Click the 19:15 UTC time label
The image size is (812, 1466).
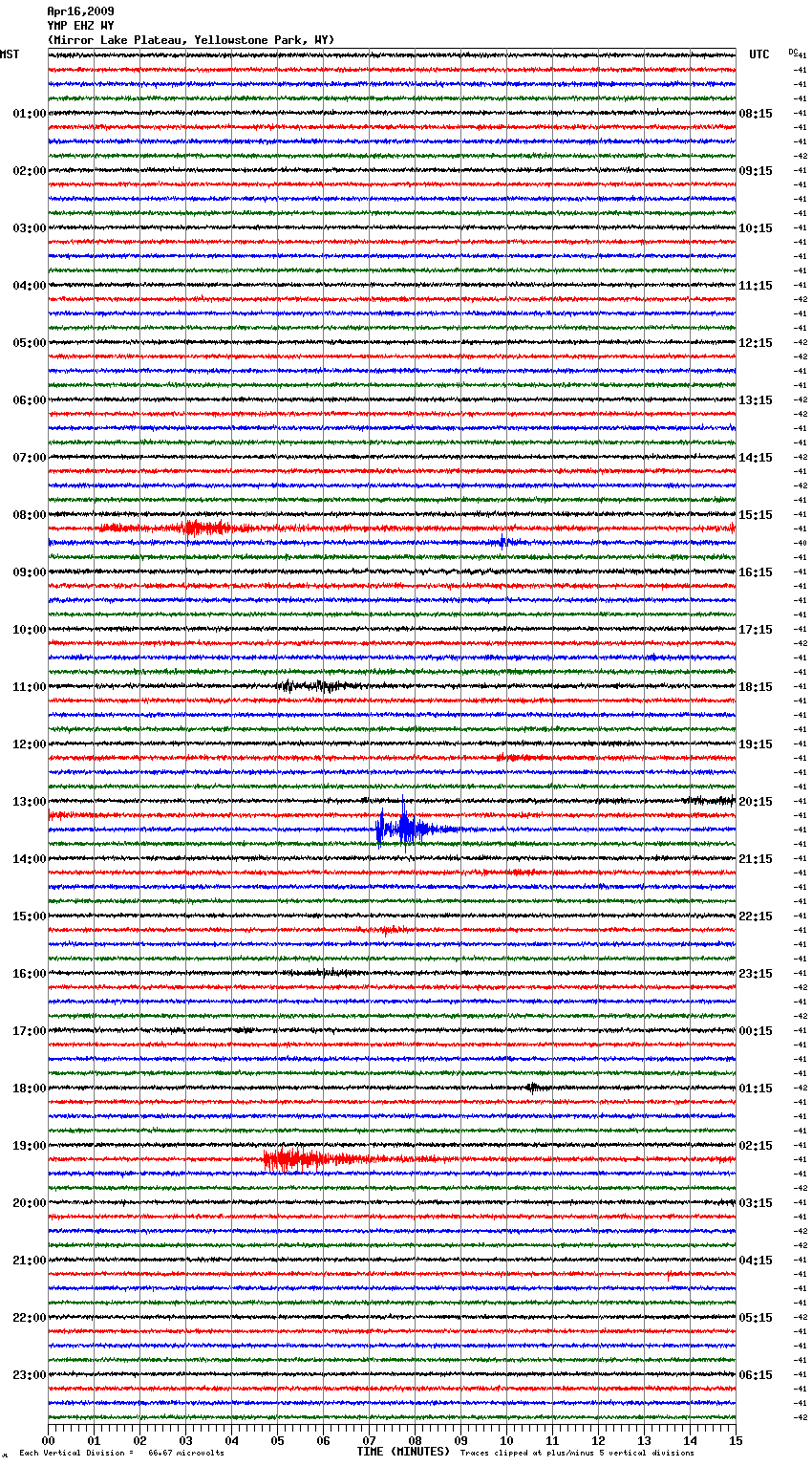click(x=756, y=744)
